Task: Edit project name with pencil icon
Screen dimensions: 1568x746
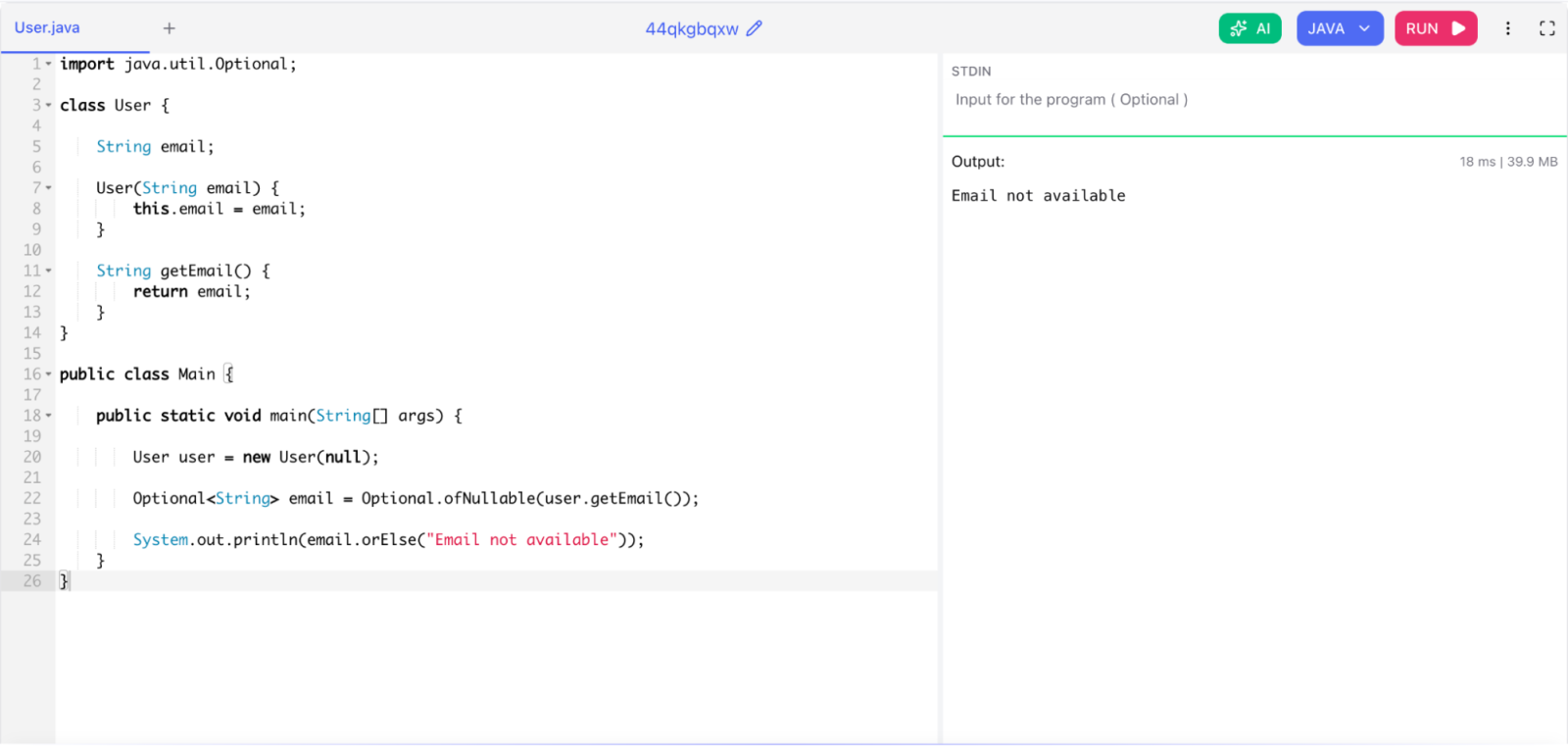Action: pos(754,28)
